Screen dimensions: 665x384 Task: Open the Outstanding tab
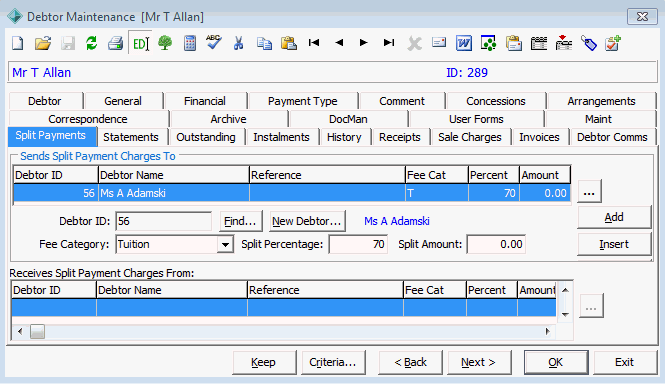206,137
